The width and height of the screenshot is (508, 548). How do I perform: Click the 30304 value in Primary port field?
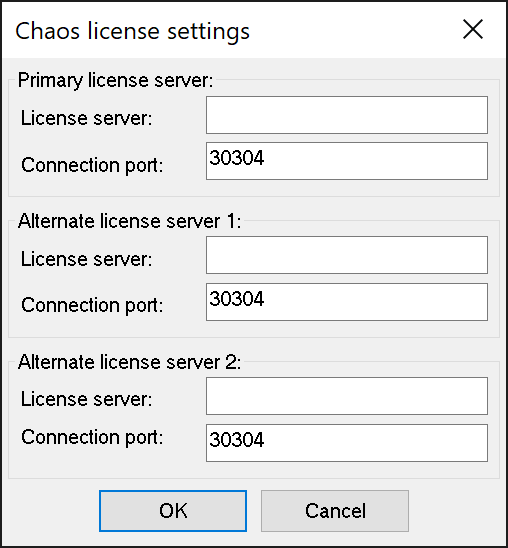tap(237, 158)
